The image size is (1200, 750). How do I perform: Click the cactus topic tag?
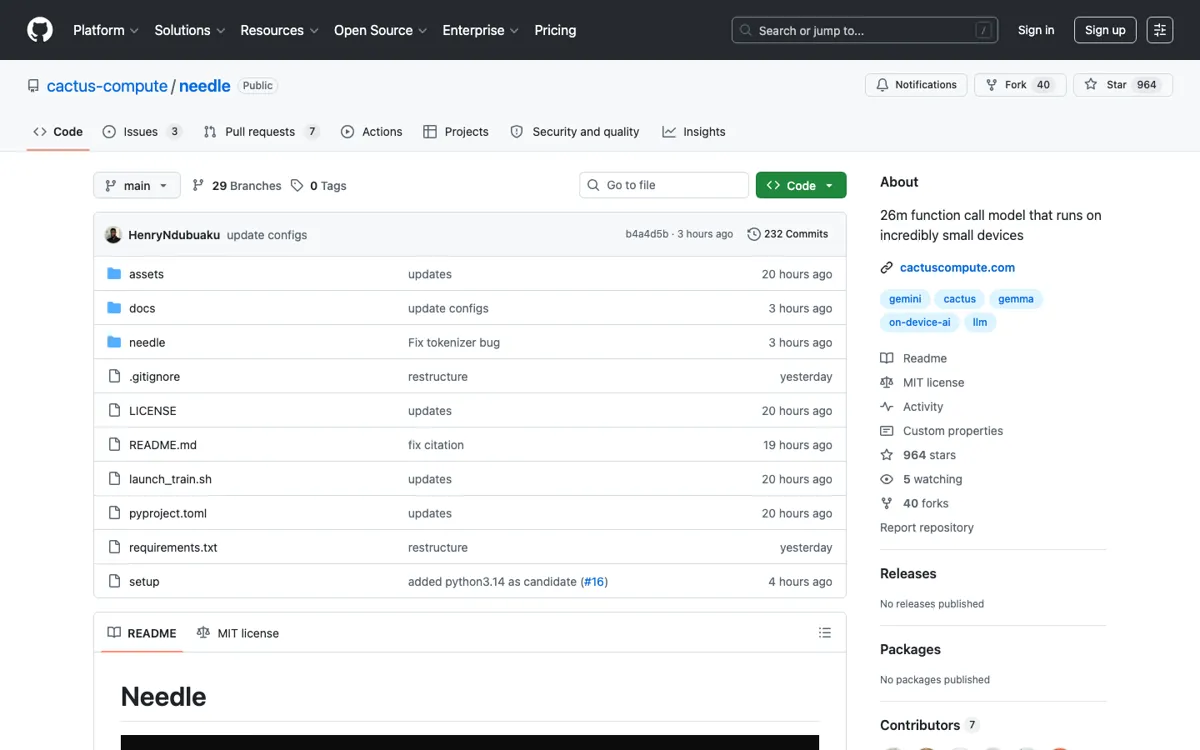point(959,299)
